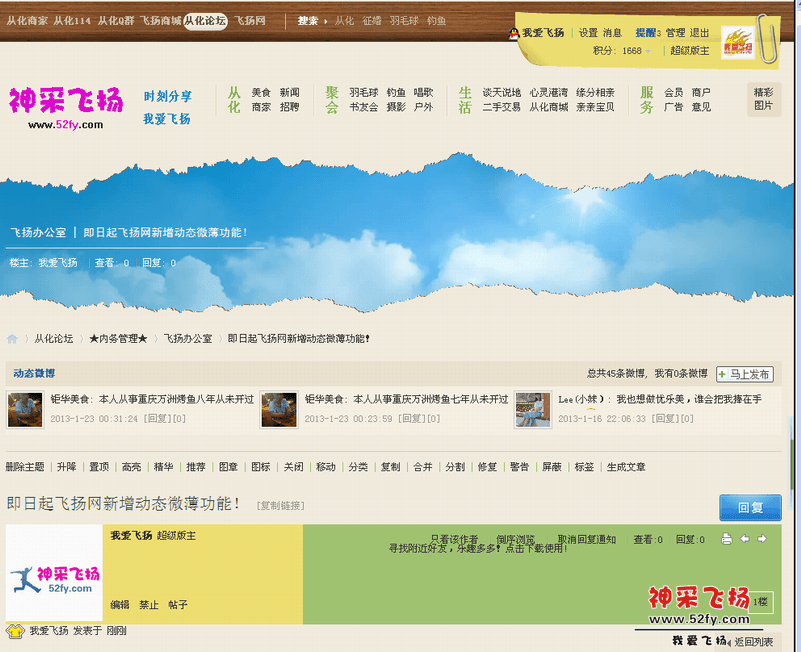Image resolution: width=801 pixels, height=652 pixels.
Task: Open 摄影 under 聚会 section
Action: 396,107
